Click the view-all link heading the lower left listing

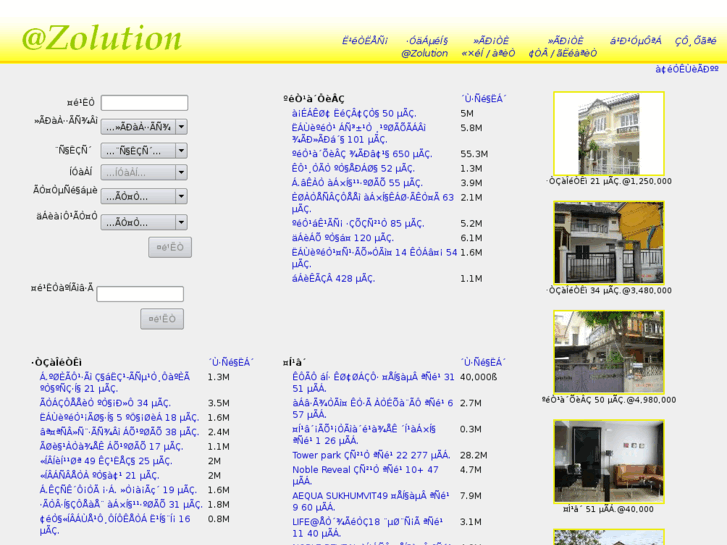[x=231, y=362]
